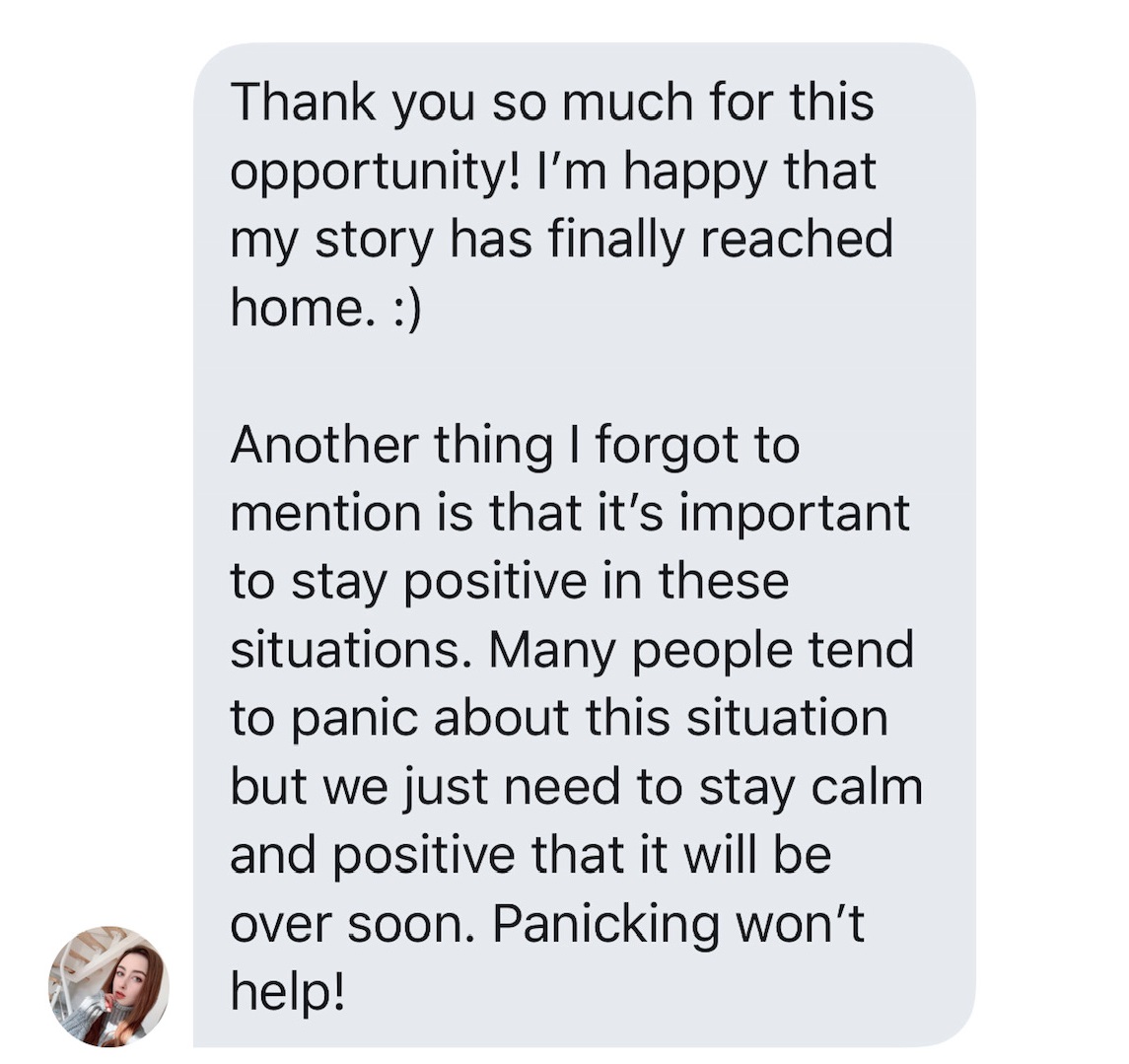Click the word "calm" in the message
This screenshot has width=1129, height=1064.
867,788
